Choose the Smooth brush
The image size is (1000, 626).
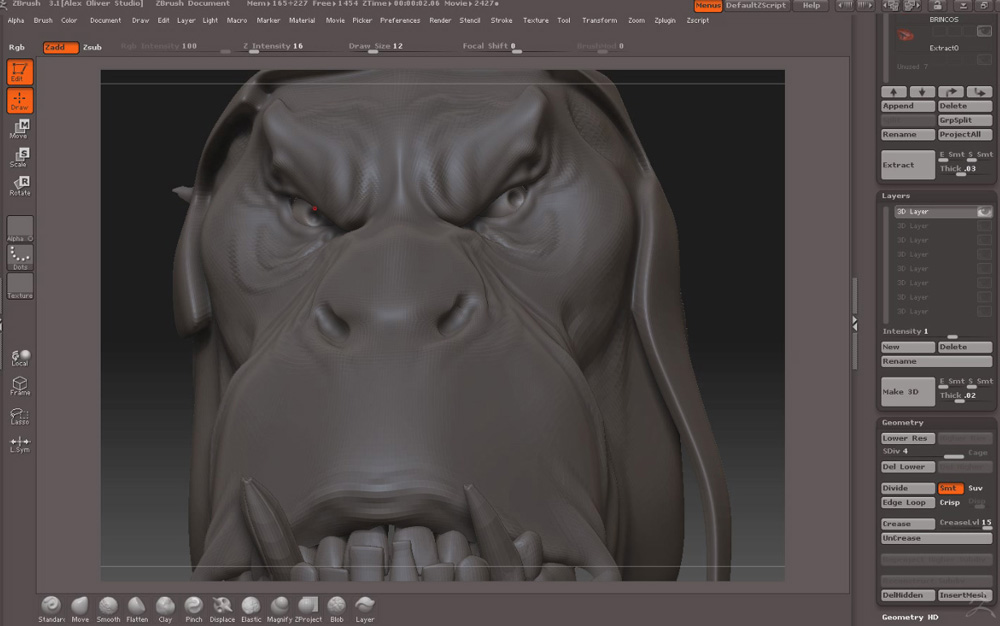[x=108, y=609]
